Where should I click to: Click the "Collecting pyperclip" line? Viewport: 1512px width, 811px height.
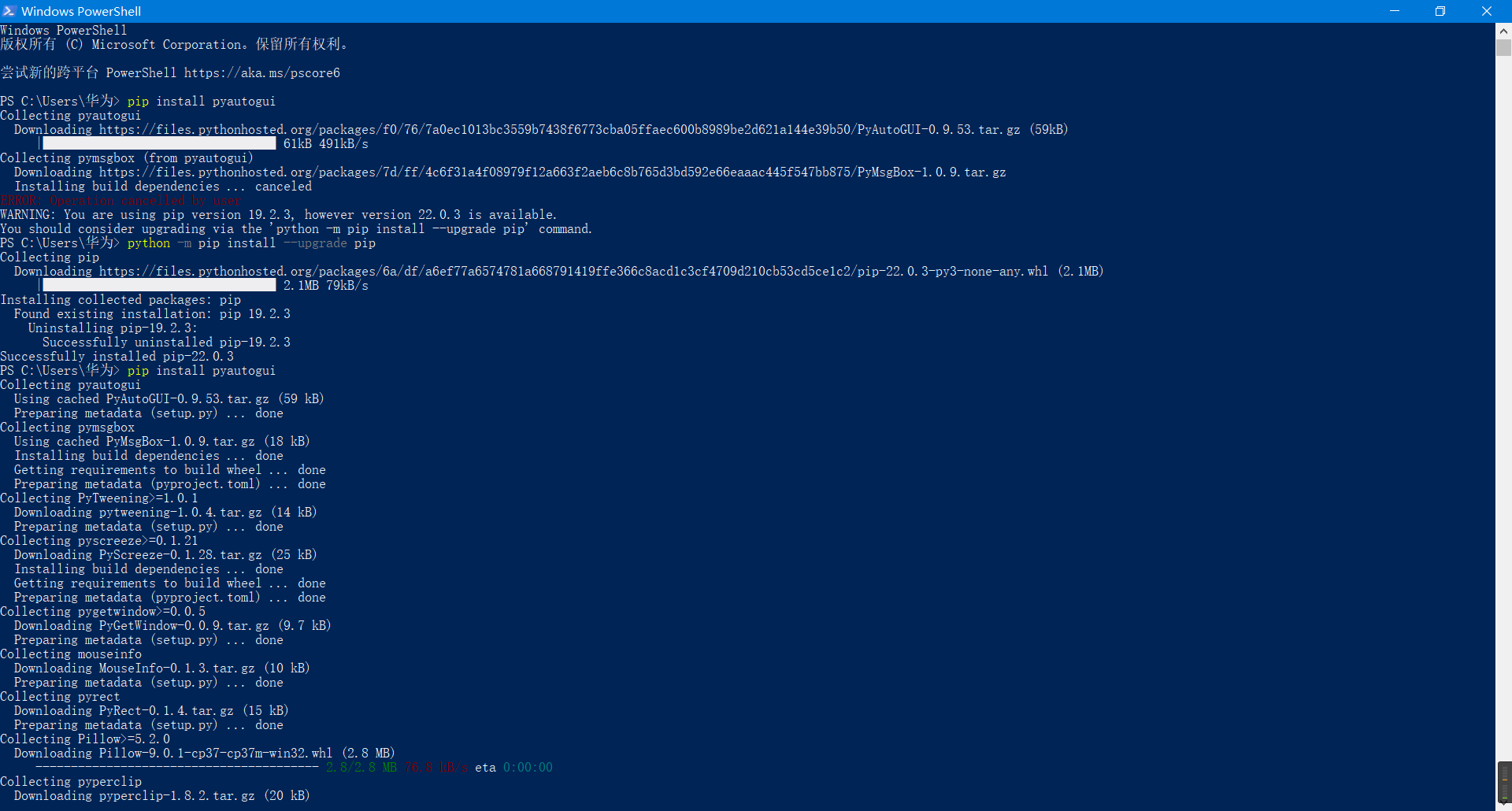71,782
